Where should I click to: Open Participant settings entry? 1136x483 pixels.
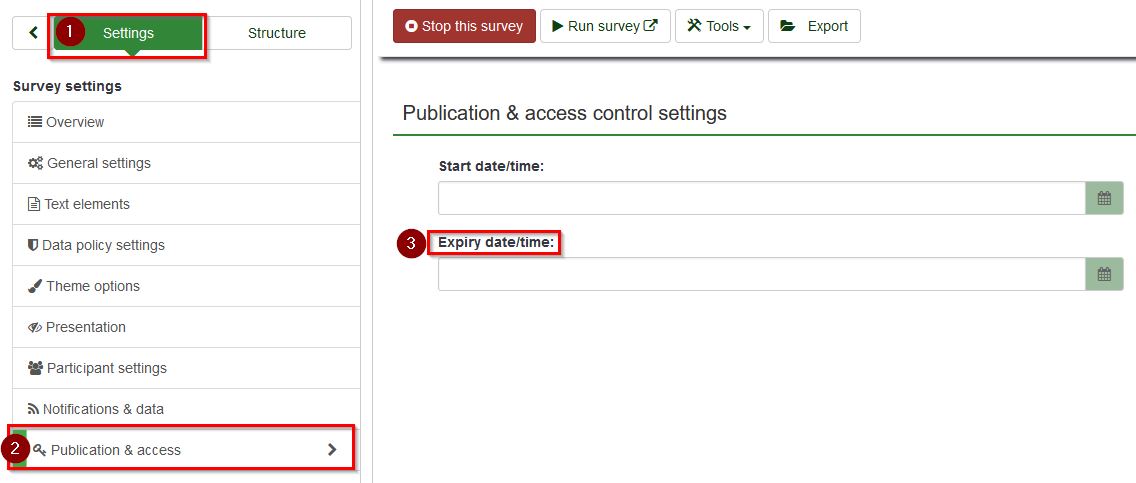click(x=186, y=368)
